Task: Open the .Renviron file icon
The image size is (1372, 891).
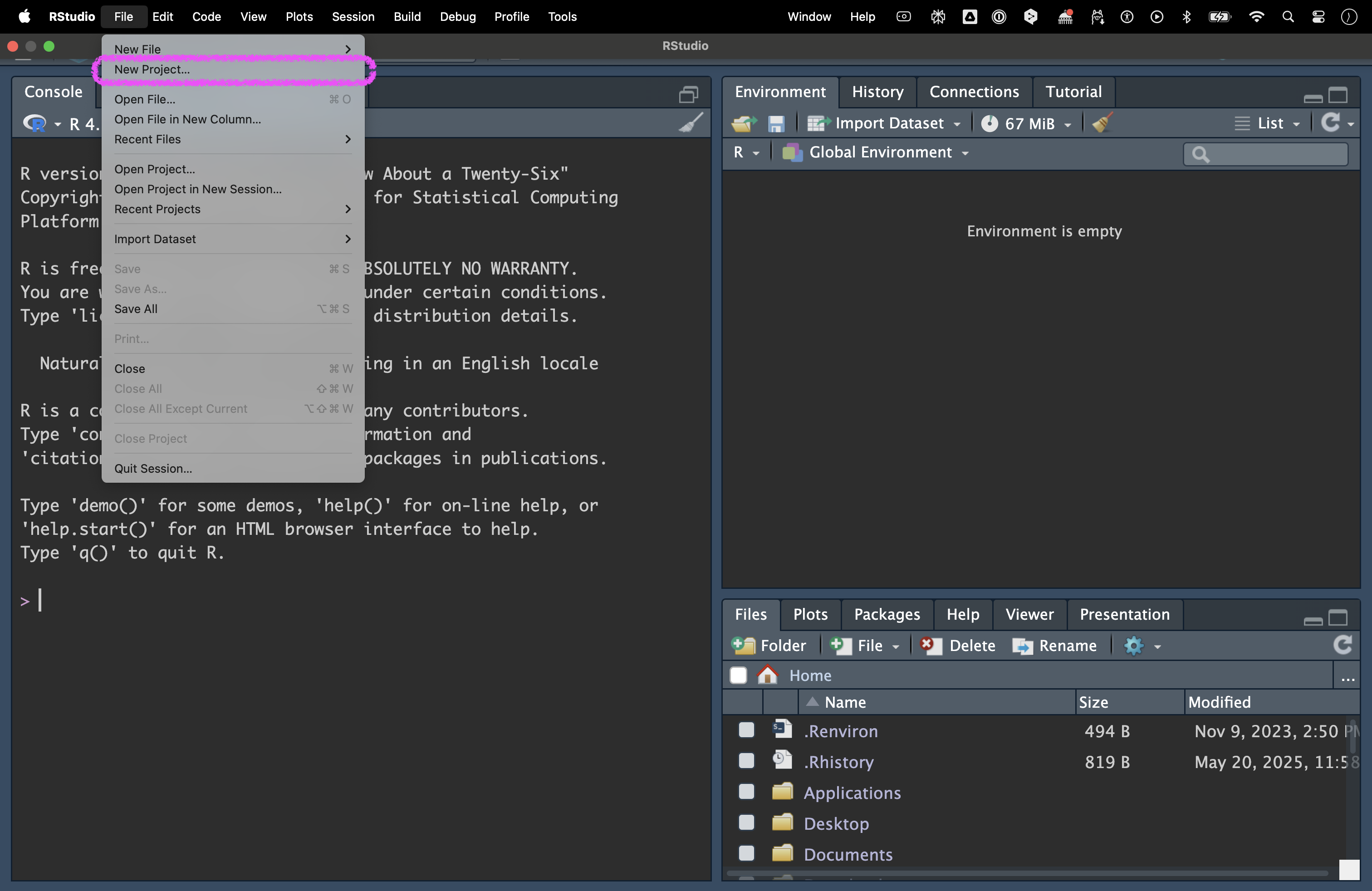Action: (x=782, y=729)
